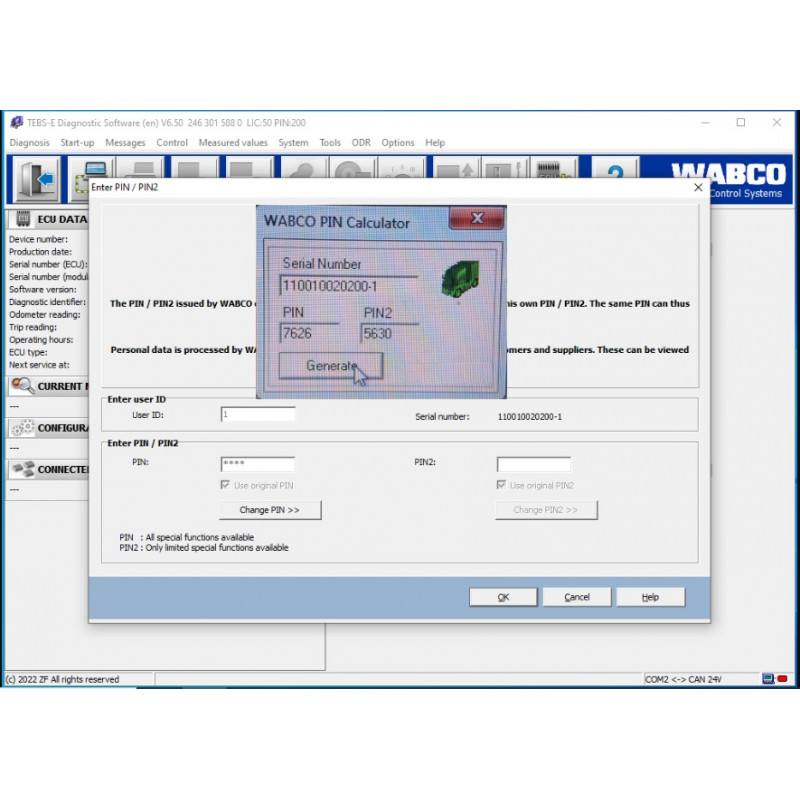
Task: Open the Diagnosis menu
Action: [30, 142]
